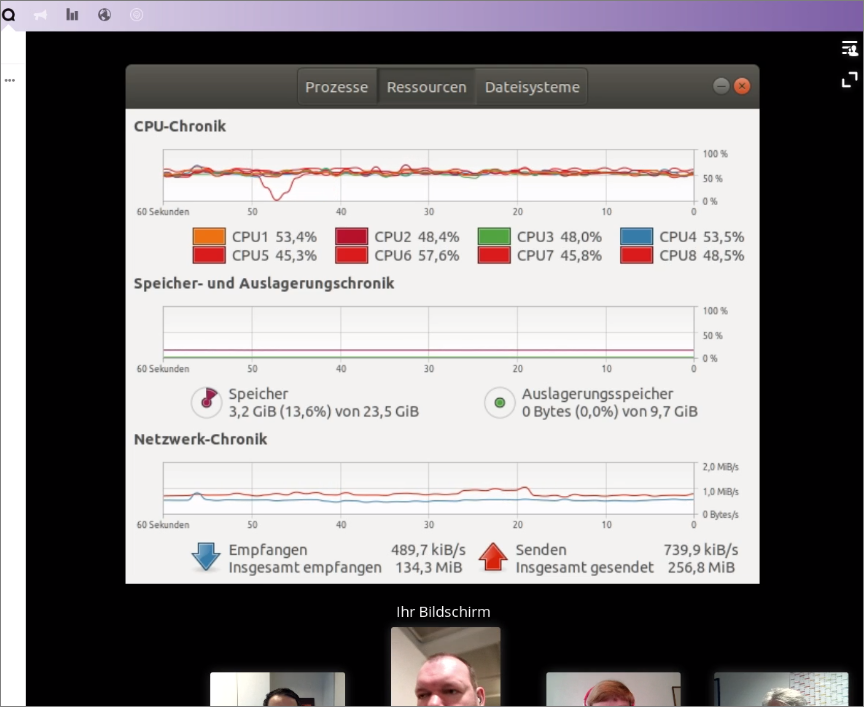Click the red Senden up arrow
This screenshot has width=864, height=707.
coord(493,557)
